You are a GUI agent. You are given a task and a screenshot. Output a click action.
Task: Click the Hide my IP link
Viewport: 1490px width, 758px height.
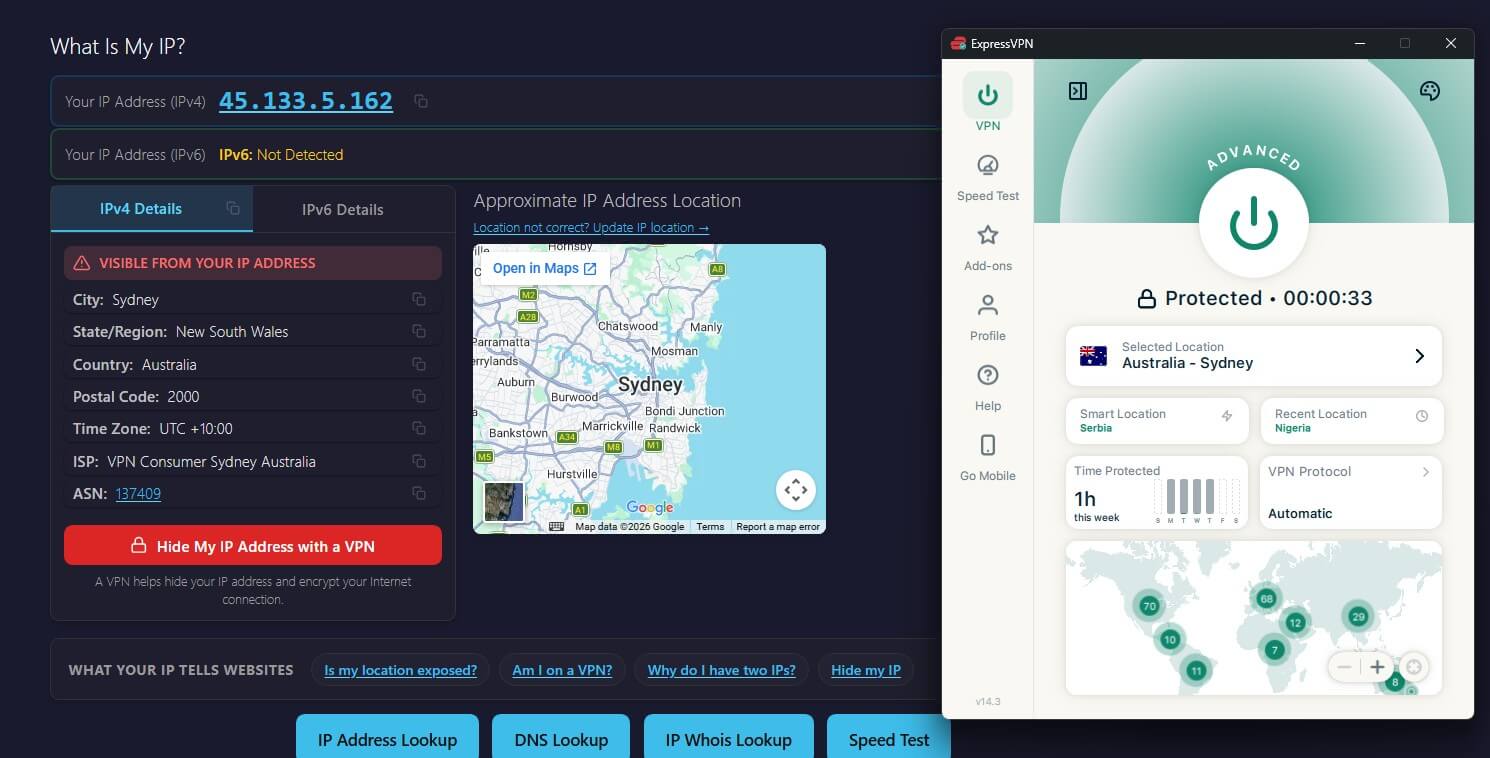click(x=866, y=670)
